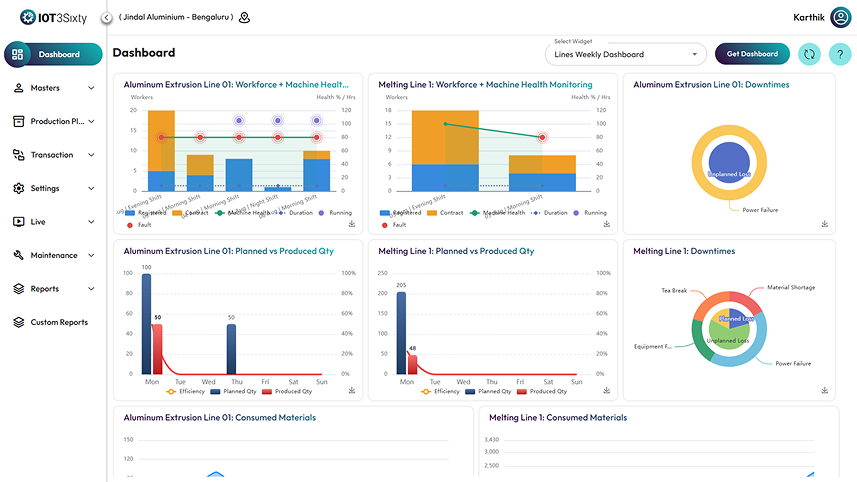The image size is (857, 482).
Task: Click the Reports layers icon
Action: tap(19, 289)
